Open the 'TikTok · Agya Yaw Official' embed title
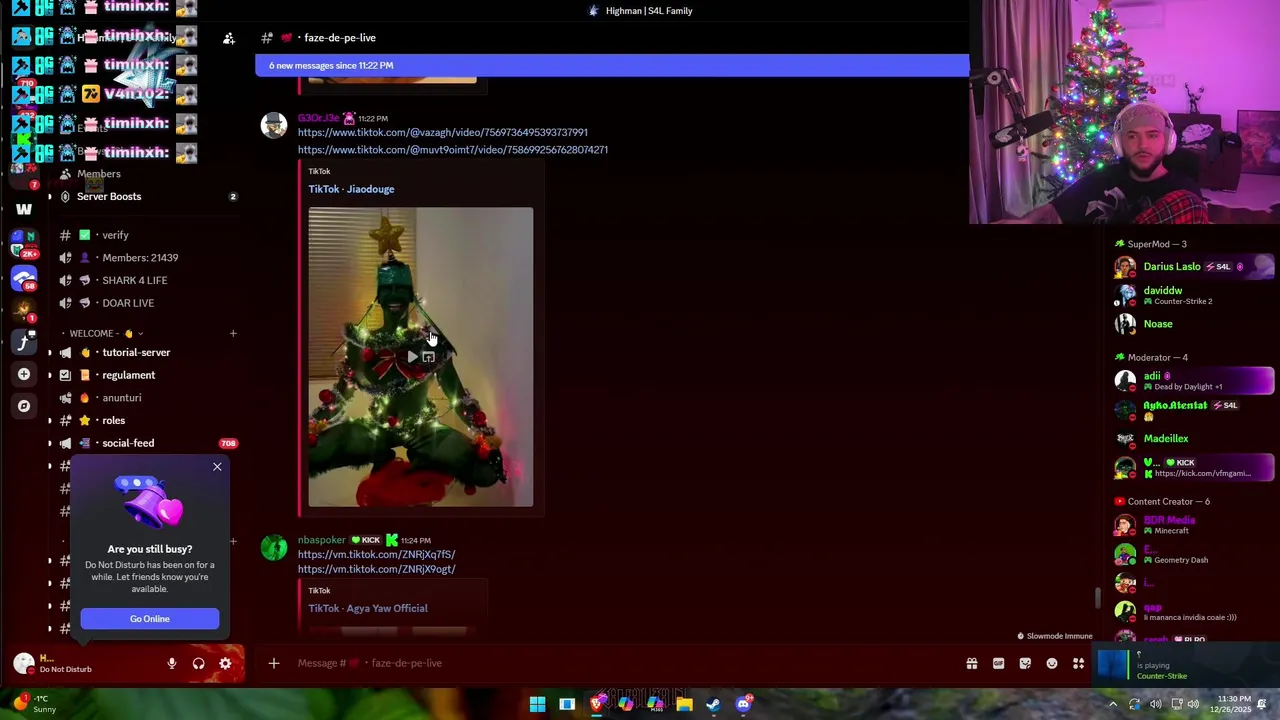 (x=368, y=608)
